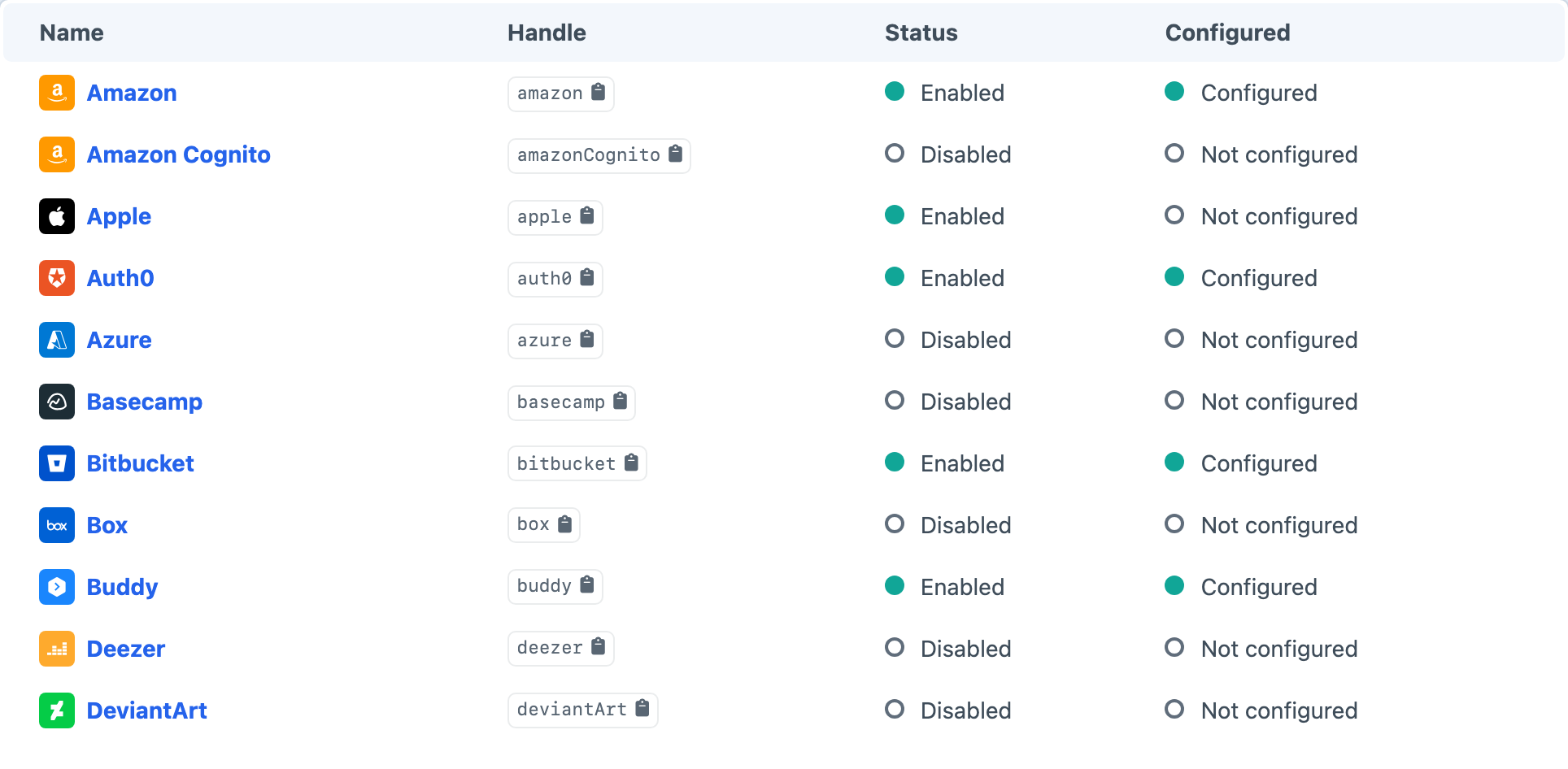Screen dimensions: 1568x769
Task: Click the Apple logo icon
Action: click(x=57, y=216)
